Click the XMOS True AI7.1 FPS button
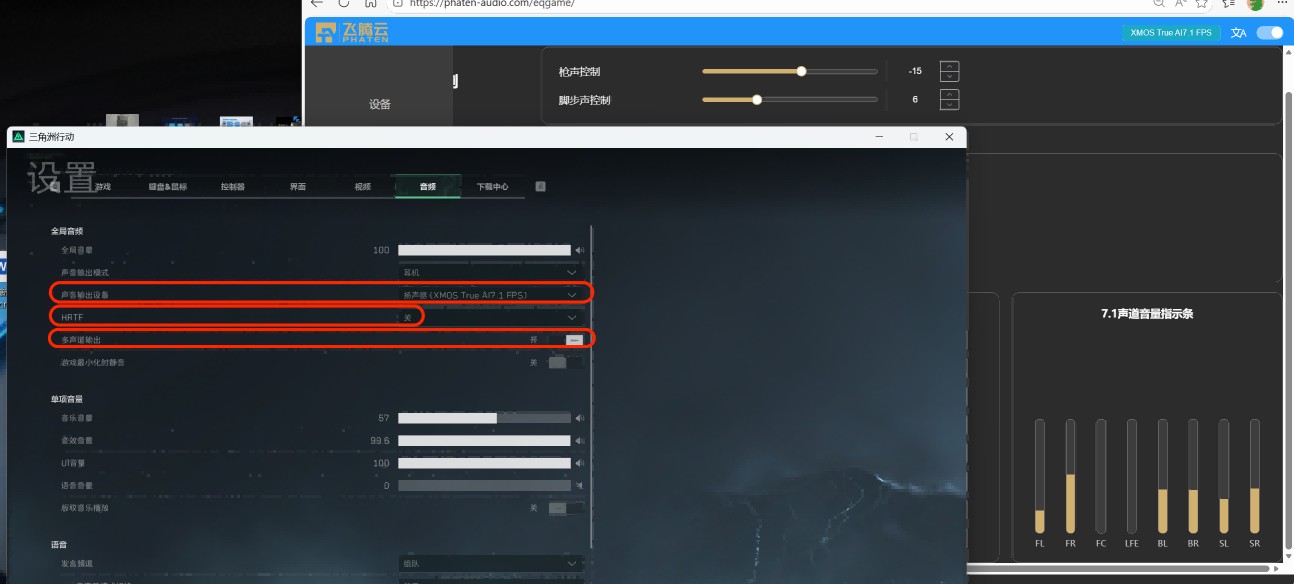The image size is (1294, 584). coord(1170,32)
